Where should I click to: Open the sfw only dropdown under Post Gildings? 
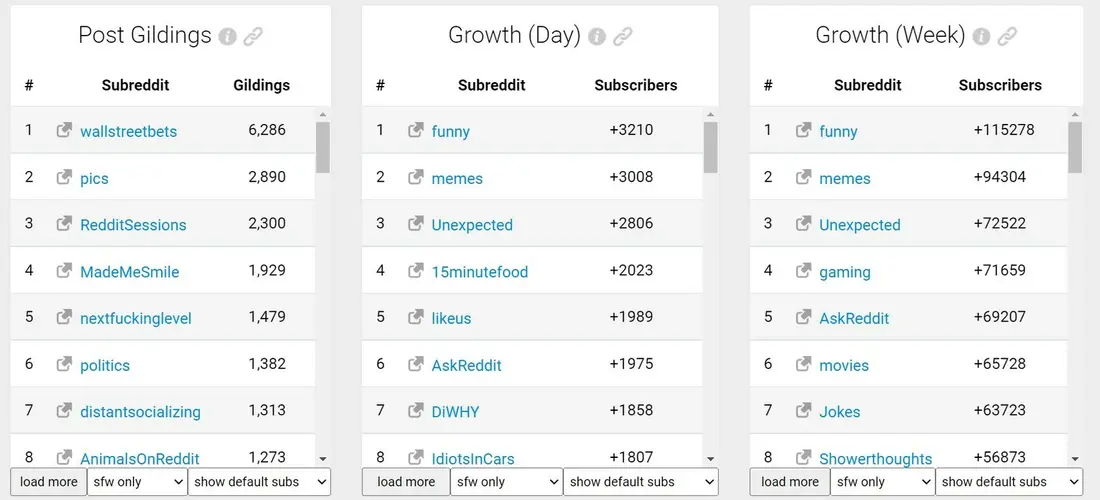point(137,482)
